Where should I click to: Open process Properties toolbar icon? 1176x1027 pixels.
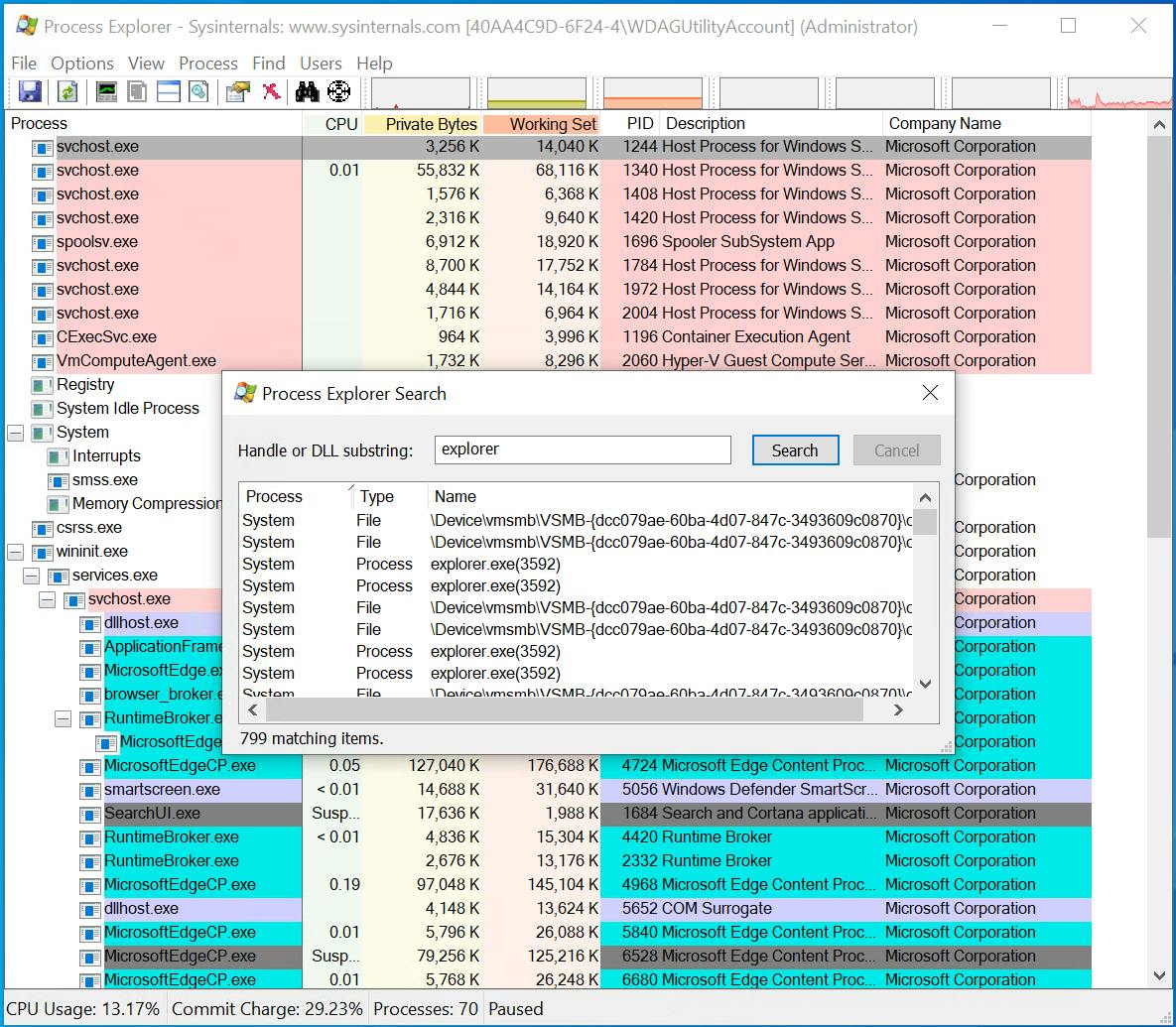pyautogui.click(x=237, y=92)
